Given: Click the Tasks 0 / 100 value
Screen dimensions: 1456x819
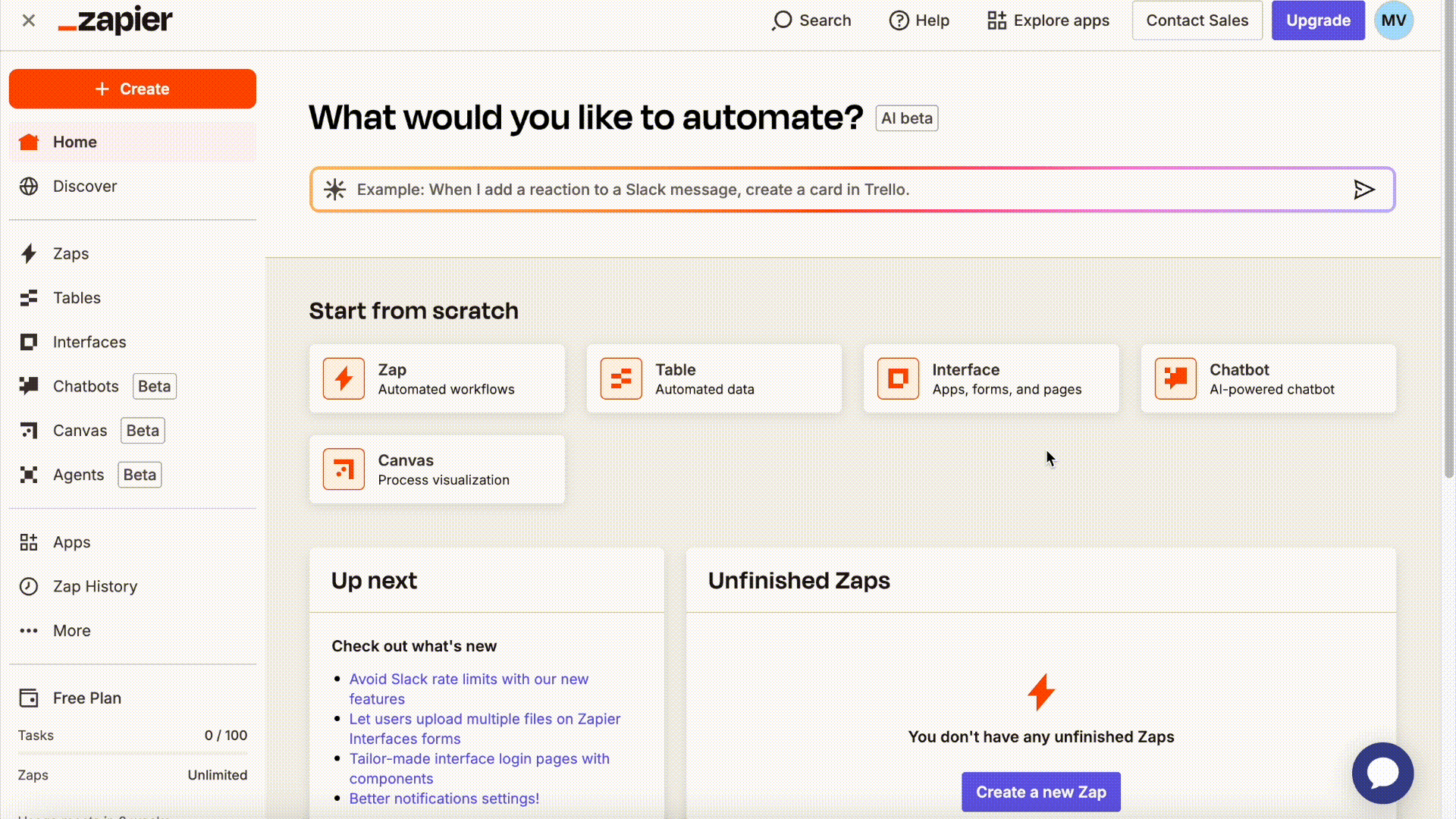Looking at the screenshot, I should click(x=226, y=735).
